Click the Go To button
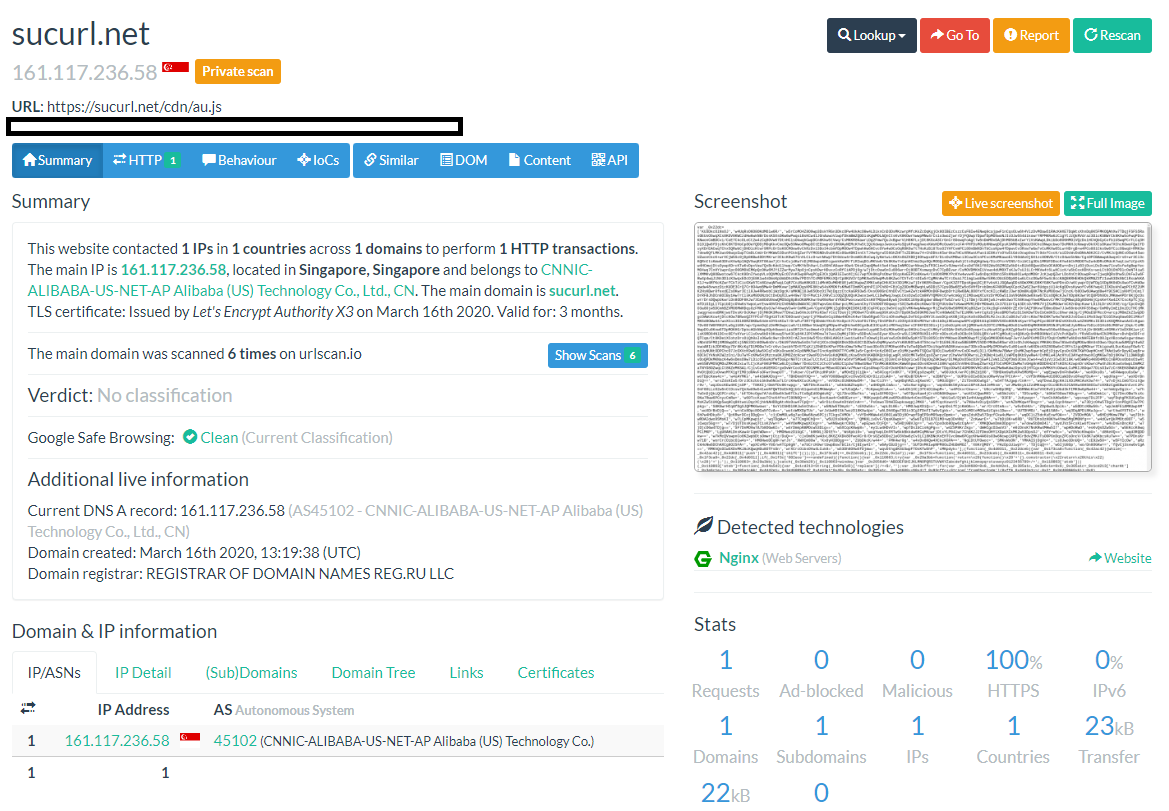 [x=954, y=35]
